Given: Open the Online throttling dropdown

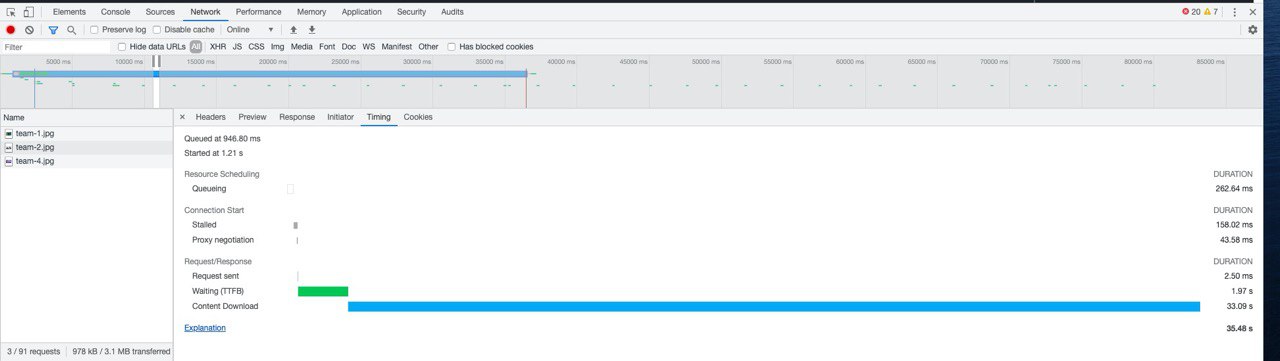Looking at the screenshot, I should click(x=250, y=30).
